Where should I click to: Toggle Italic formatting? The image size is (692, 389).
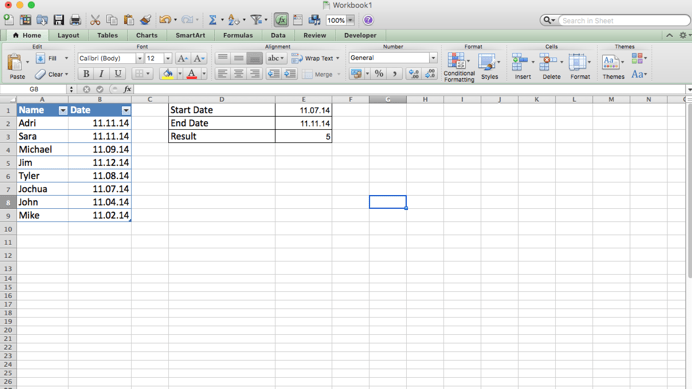(102, 74)
